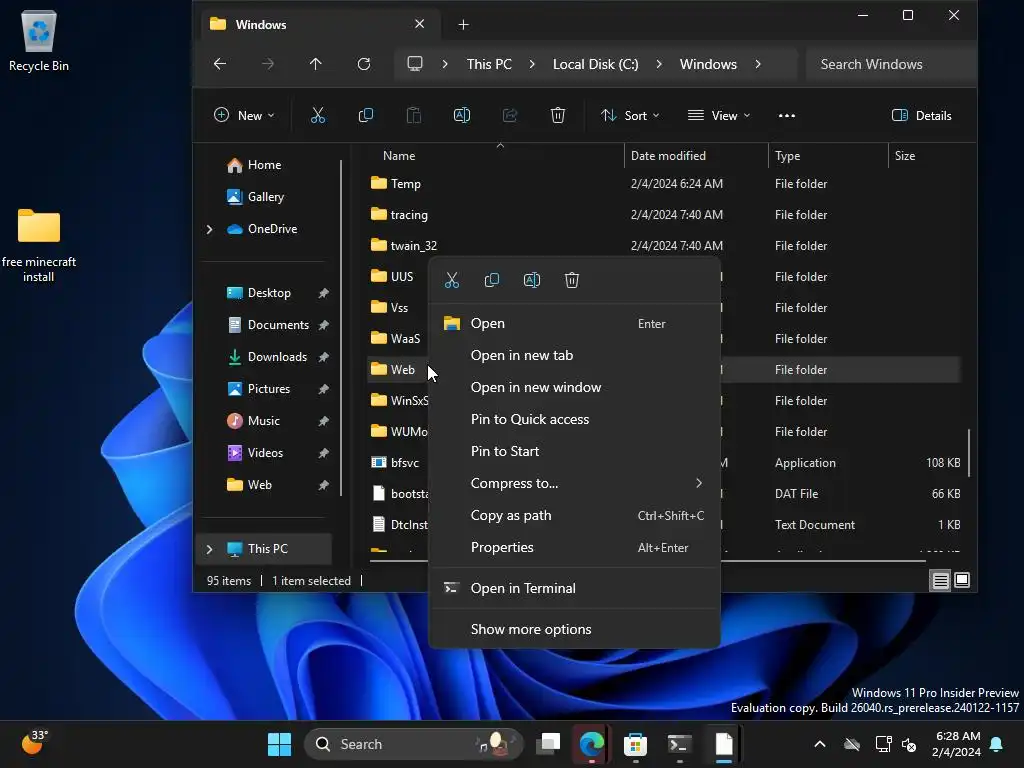Open the Sort dropdown

coord(630,116)
